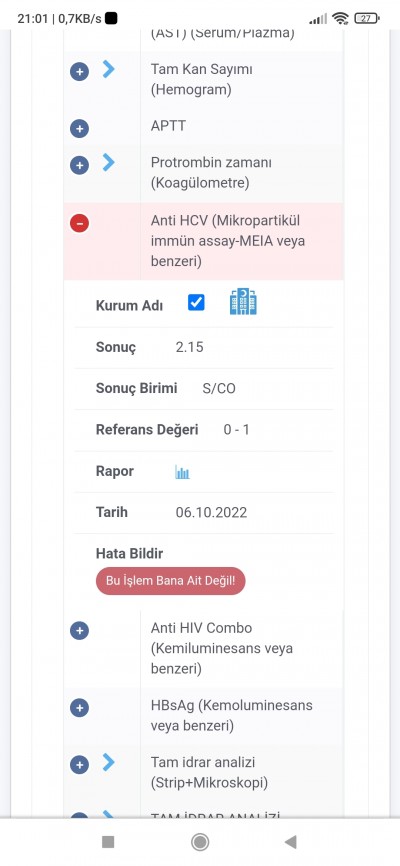400x866 pixels.
Task: Expand the HBsAg plus icon
Action: coord(80,707)
